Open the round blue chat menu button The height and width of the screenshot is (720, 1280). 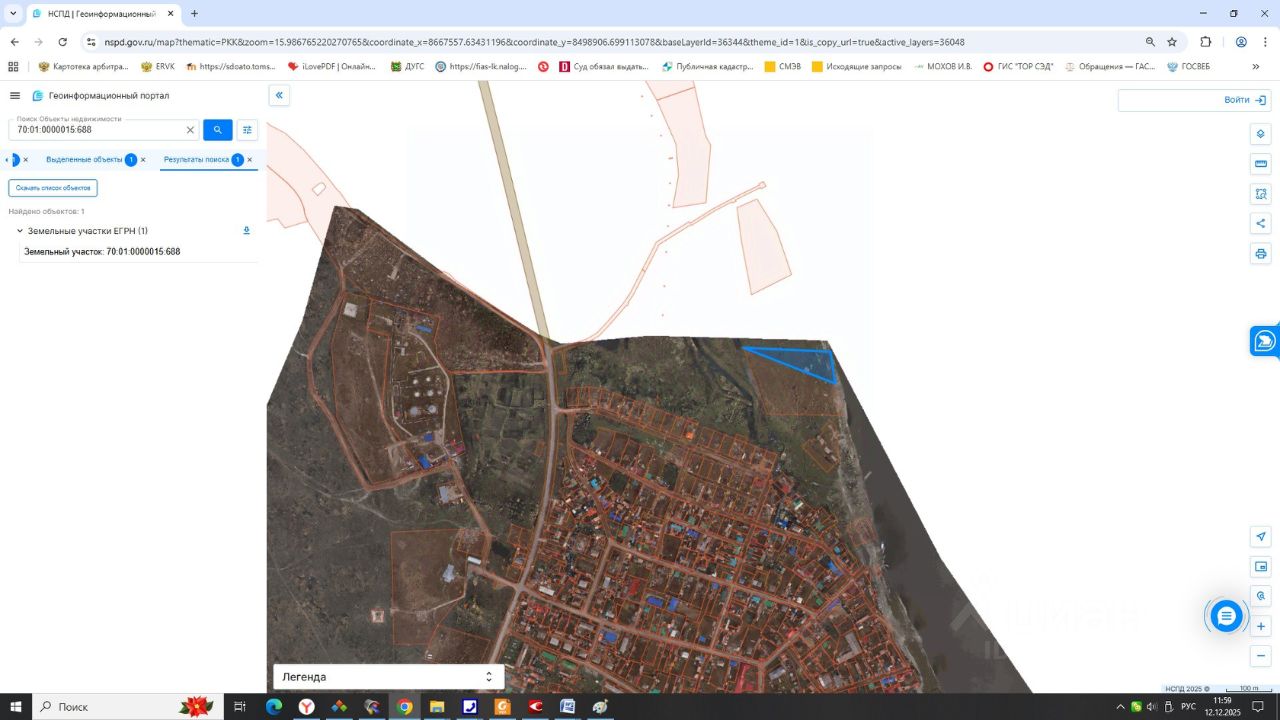[x=1226, y=616]
